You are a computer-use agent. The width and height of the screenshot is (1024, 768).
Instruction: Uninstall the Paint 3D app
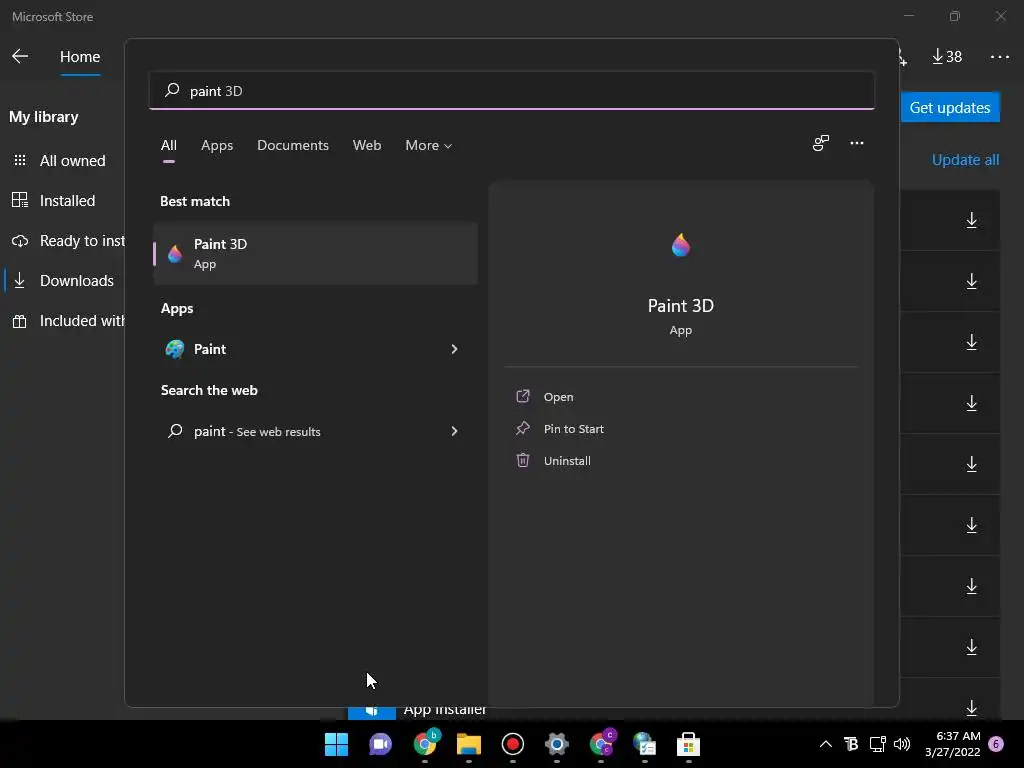click(x=567, y=460)
